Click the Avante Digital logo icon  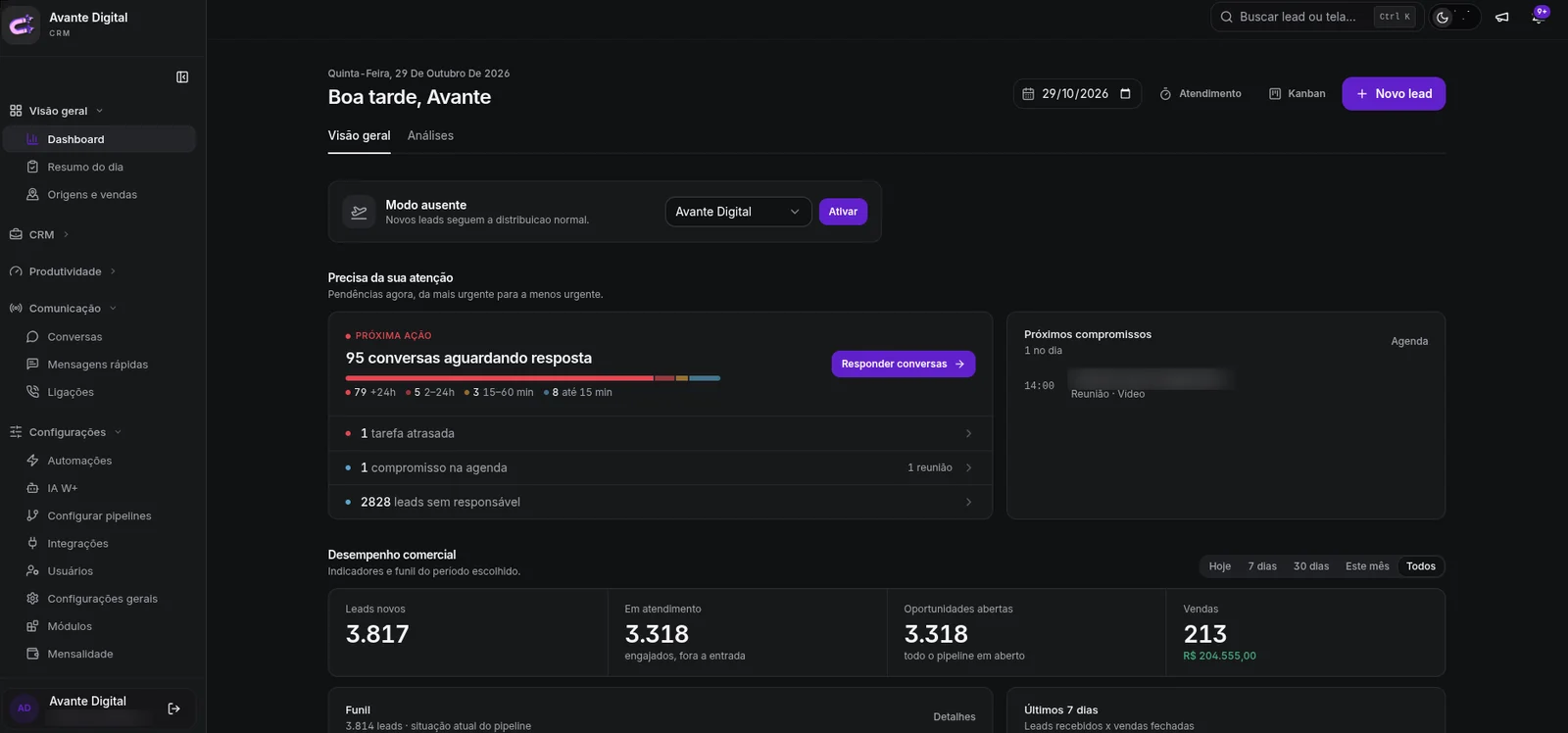pos(22,25)
